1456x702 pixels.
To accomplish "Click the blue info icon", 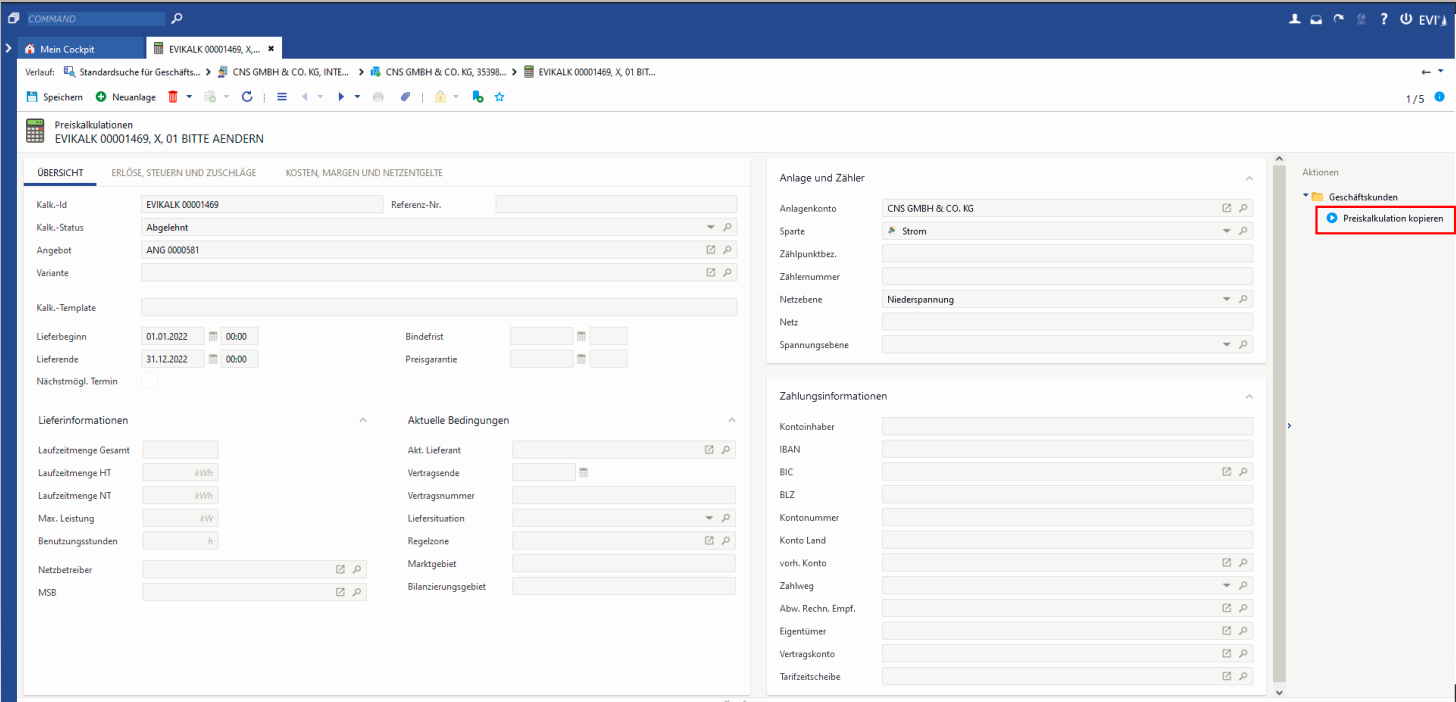I will (1440, 97).
